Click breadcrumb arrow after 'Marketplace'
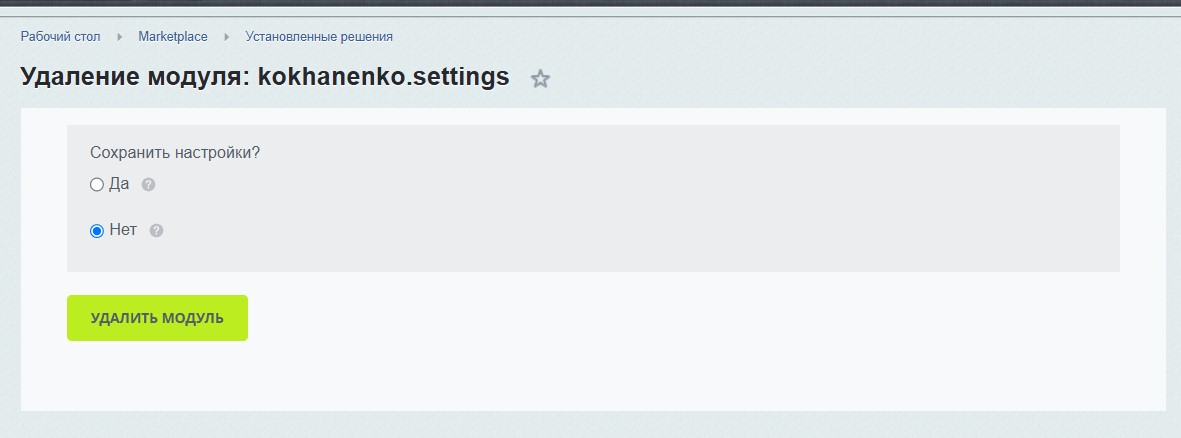Image resolution: width=1181 pixels, height=438 pixels. [x=227, y=37]
